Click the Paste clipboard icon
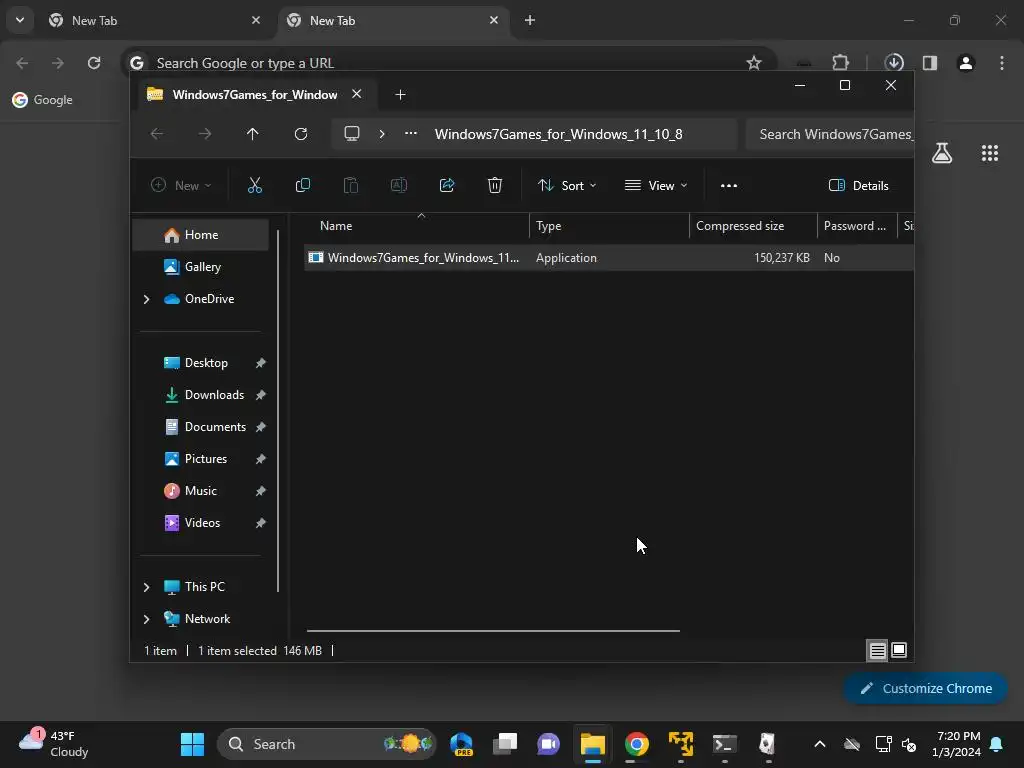 click(351, 185)
